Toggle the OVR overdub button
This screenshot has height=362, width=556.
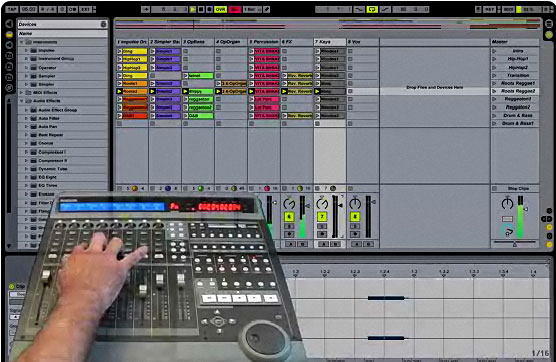click(221, 10)
